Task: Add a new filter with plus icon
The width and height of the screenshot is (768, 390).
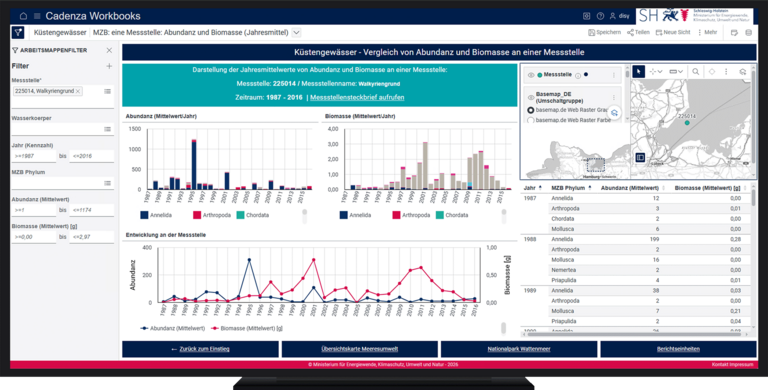Action: pyautogui.click(x=109, y=66)
